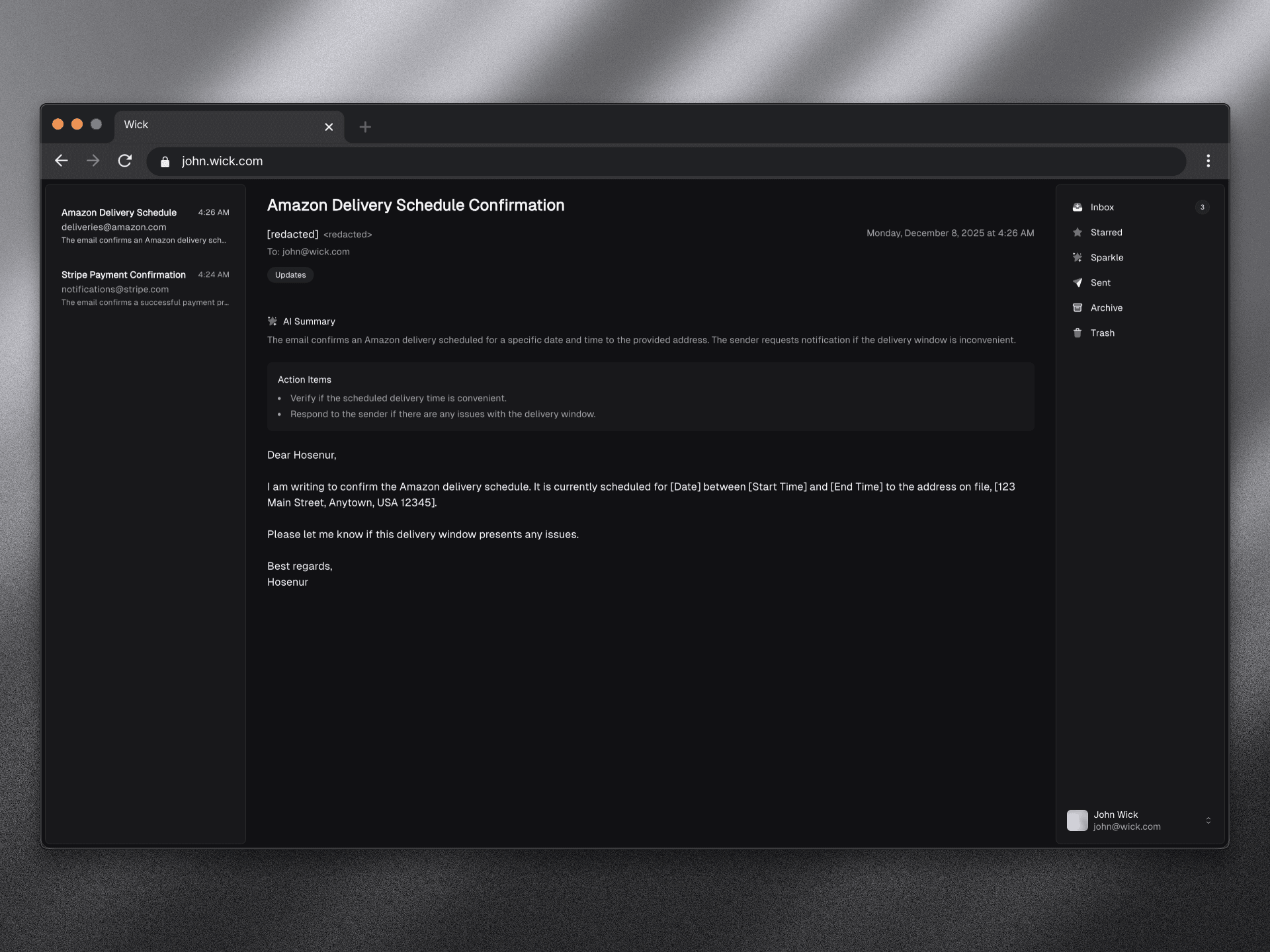
Task: Expand the John Wick account switcher chevron
Action: coord(1210,820)
